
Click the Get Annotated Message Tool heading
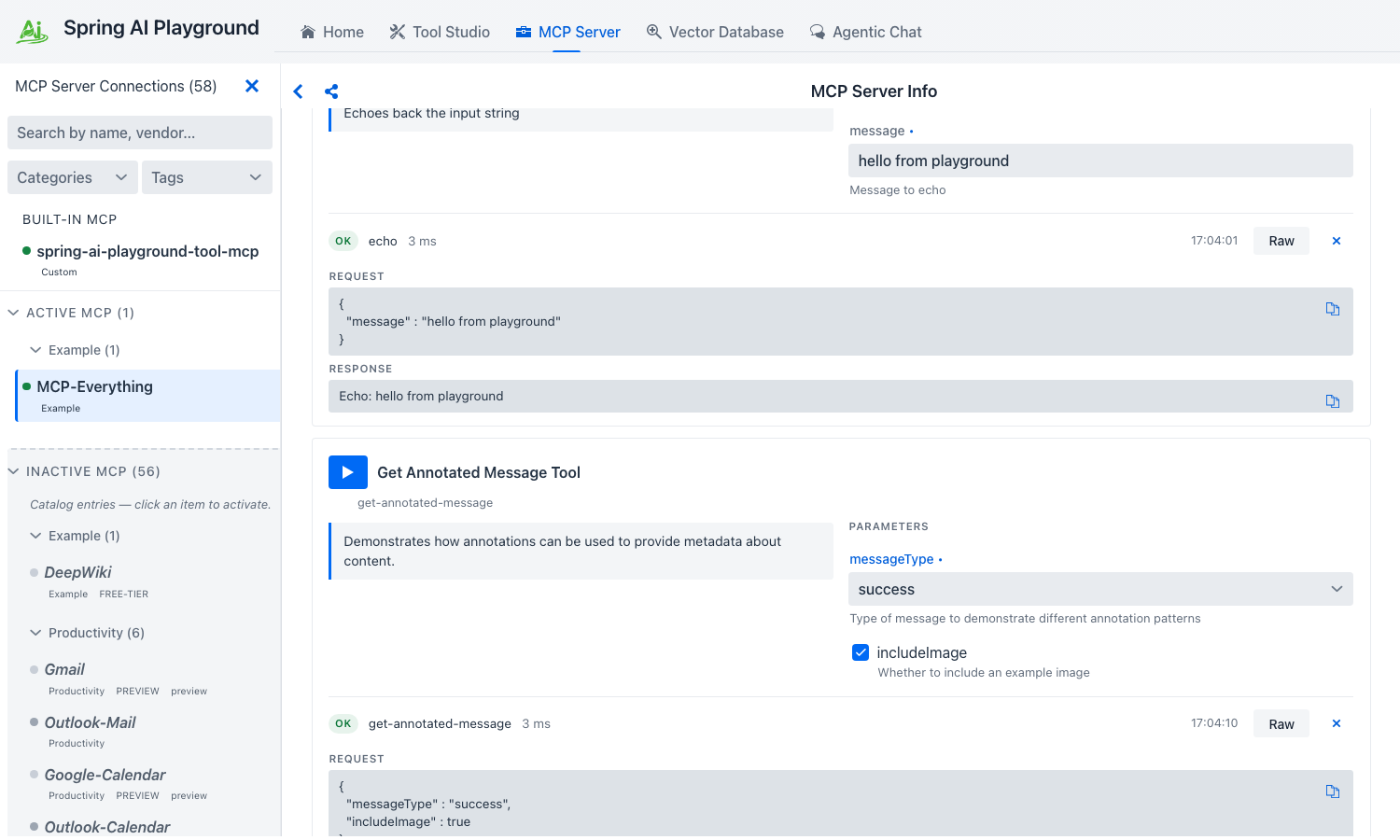coord(479,472)
